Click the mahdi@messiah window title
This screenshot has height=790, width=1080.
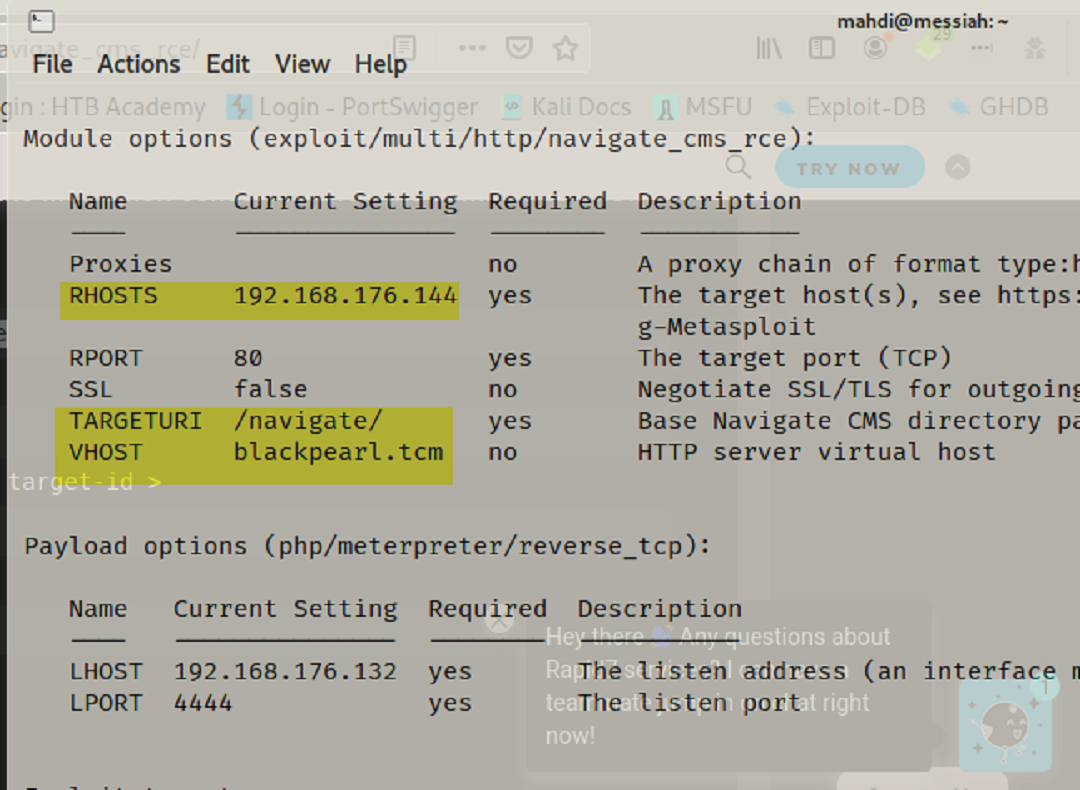click(x=922, y=21)
